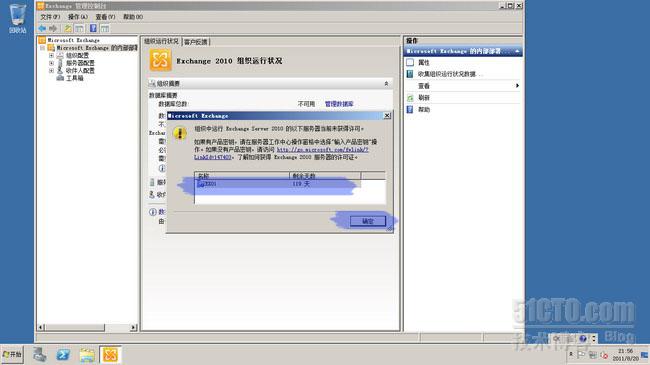Image resolution: width=650 pixels, height=365 pixels.
Task: Open Windows Explorer from the taskbar
Action: (x=87, y=355)
